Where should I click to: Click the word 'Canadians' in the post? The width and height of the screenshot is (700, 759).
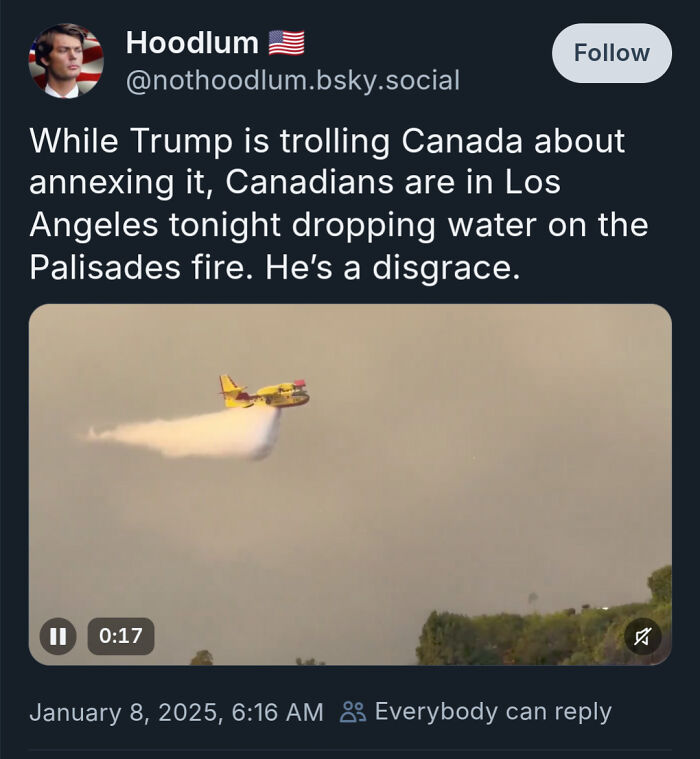pyautogui.click(x=309, y=182)
